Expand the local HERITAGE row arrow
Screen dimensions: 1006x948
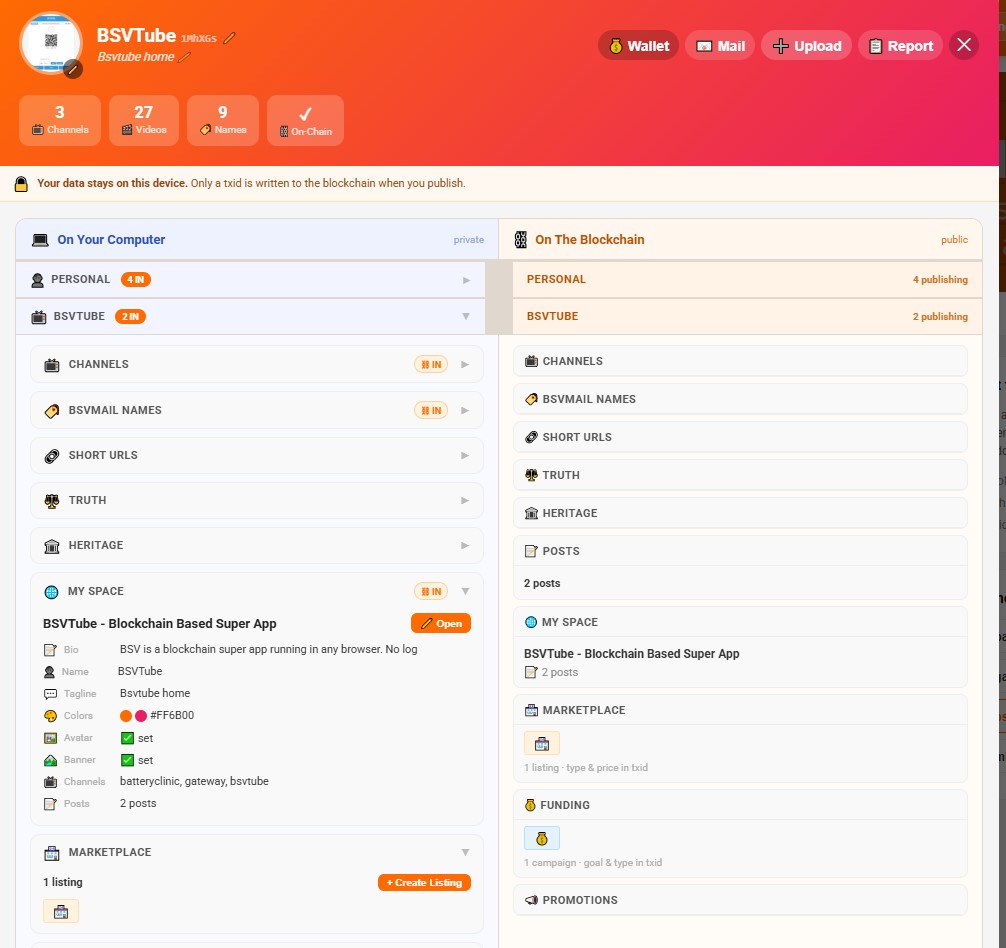pyautogui.click(x=465, y=545)
